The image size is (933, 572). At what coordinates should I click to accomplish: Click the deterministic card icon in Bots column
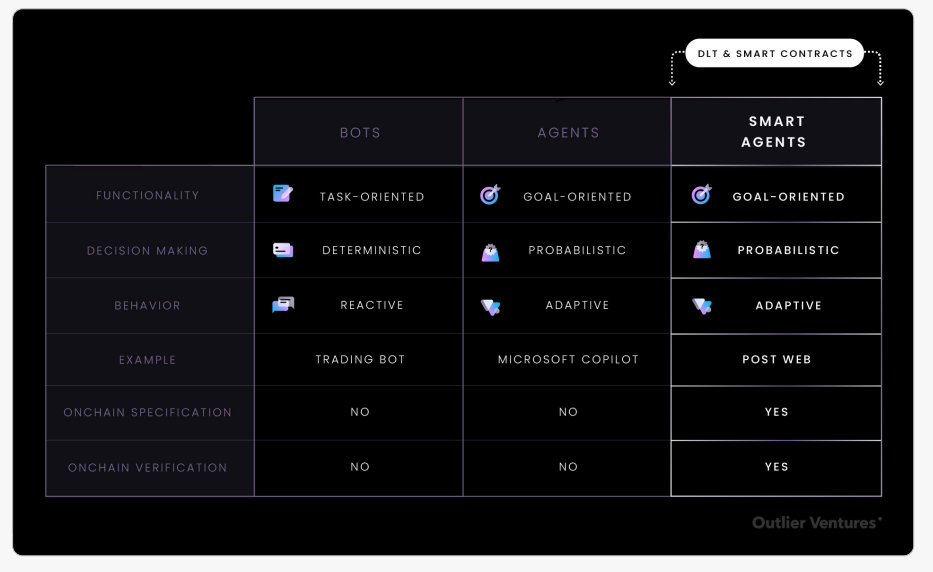point(283,250)
